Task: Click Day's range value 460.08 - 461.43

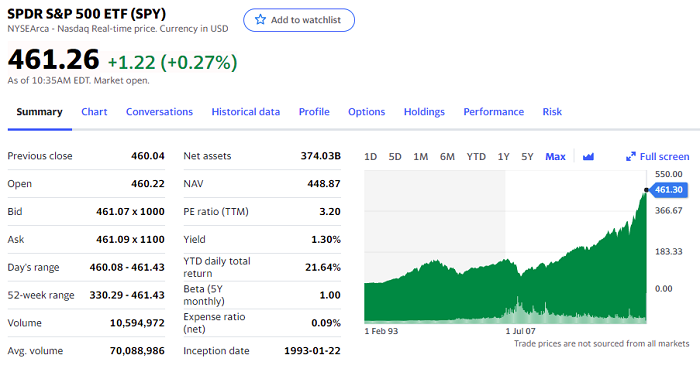Action: pyautogui.click(x=127, y=267)
